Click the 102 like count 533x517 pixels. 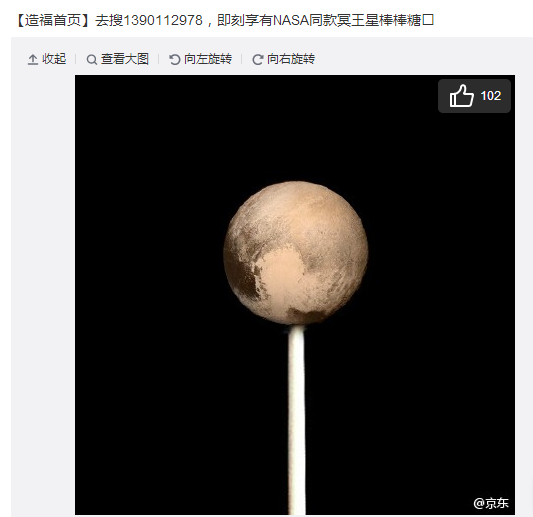[491, 96]
